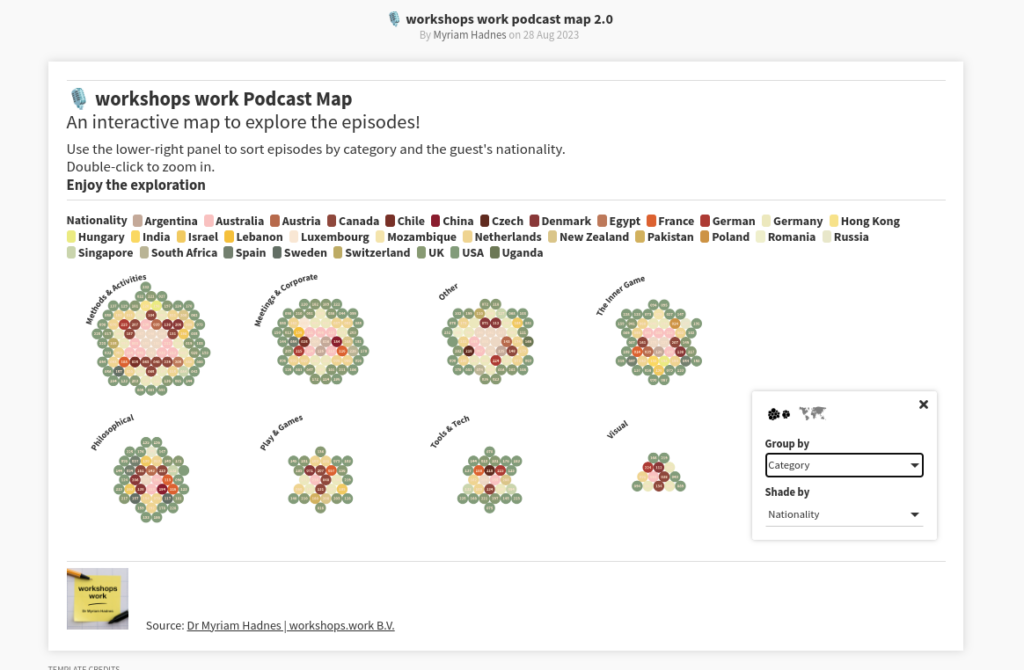The width and height of the screenshot is (1024, 670).
Task: Click the Argentina legend color swatch
Action: coord(137,221)
